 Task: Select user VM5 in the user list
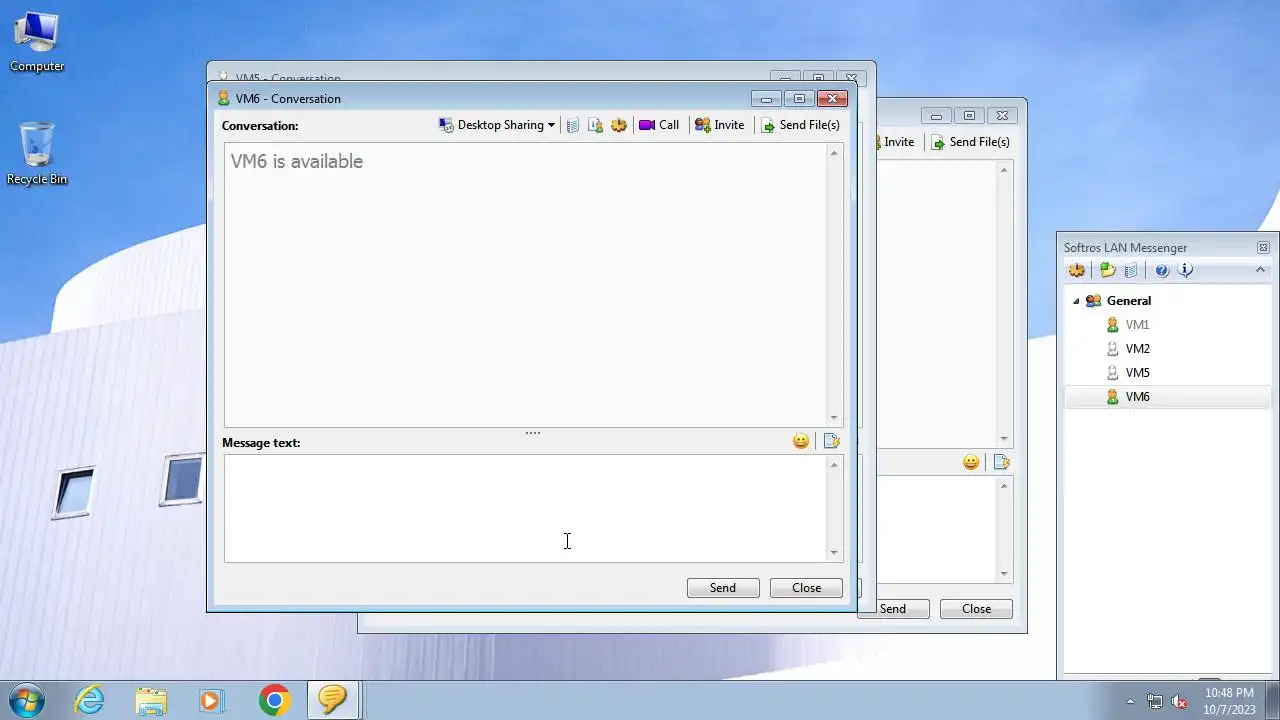(1137, 373)
